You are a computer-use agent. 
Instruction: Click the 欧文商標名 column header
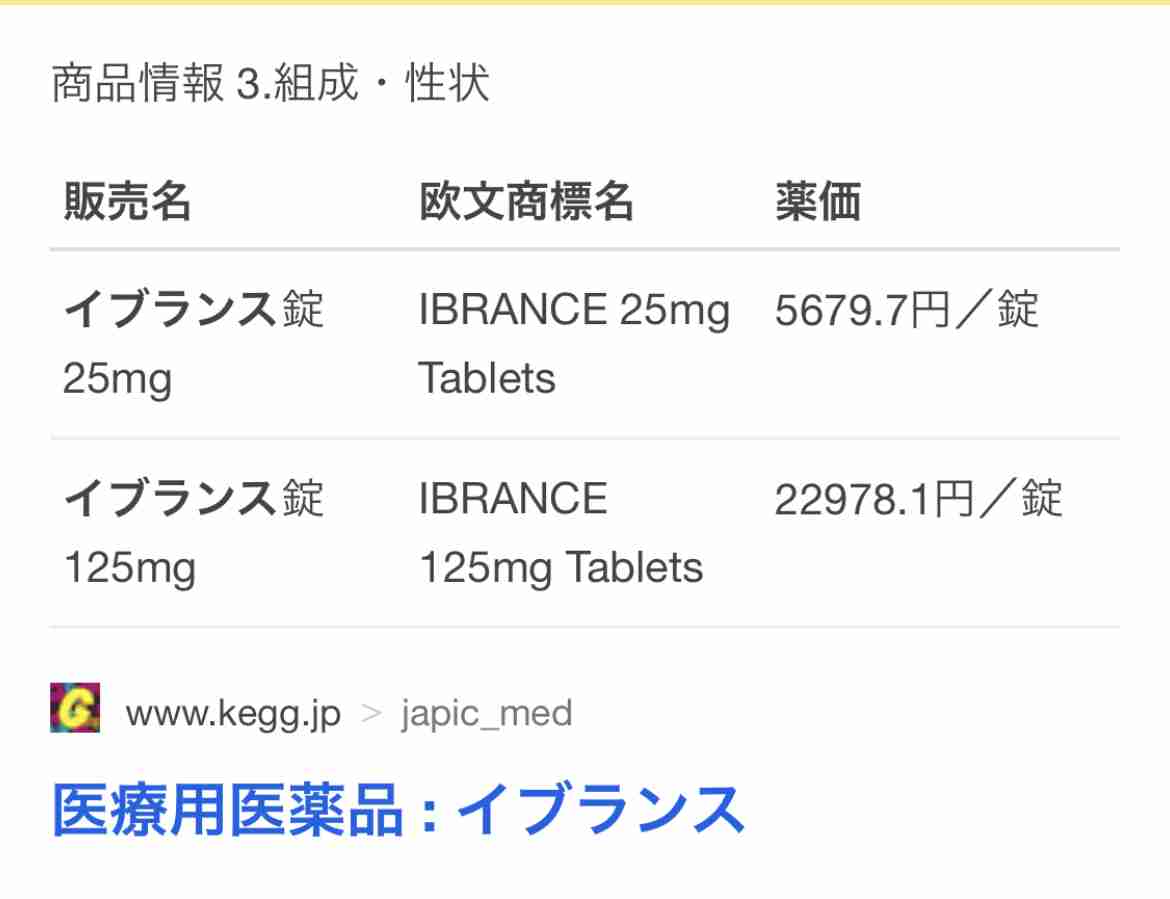526,201
